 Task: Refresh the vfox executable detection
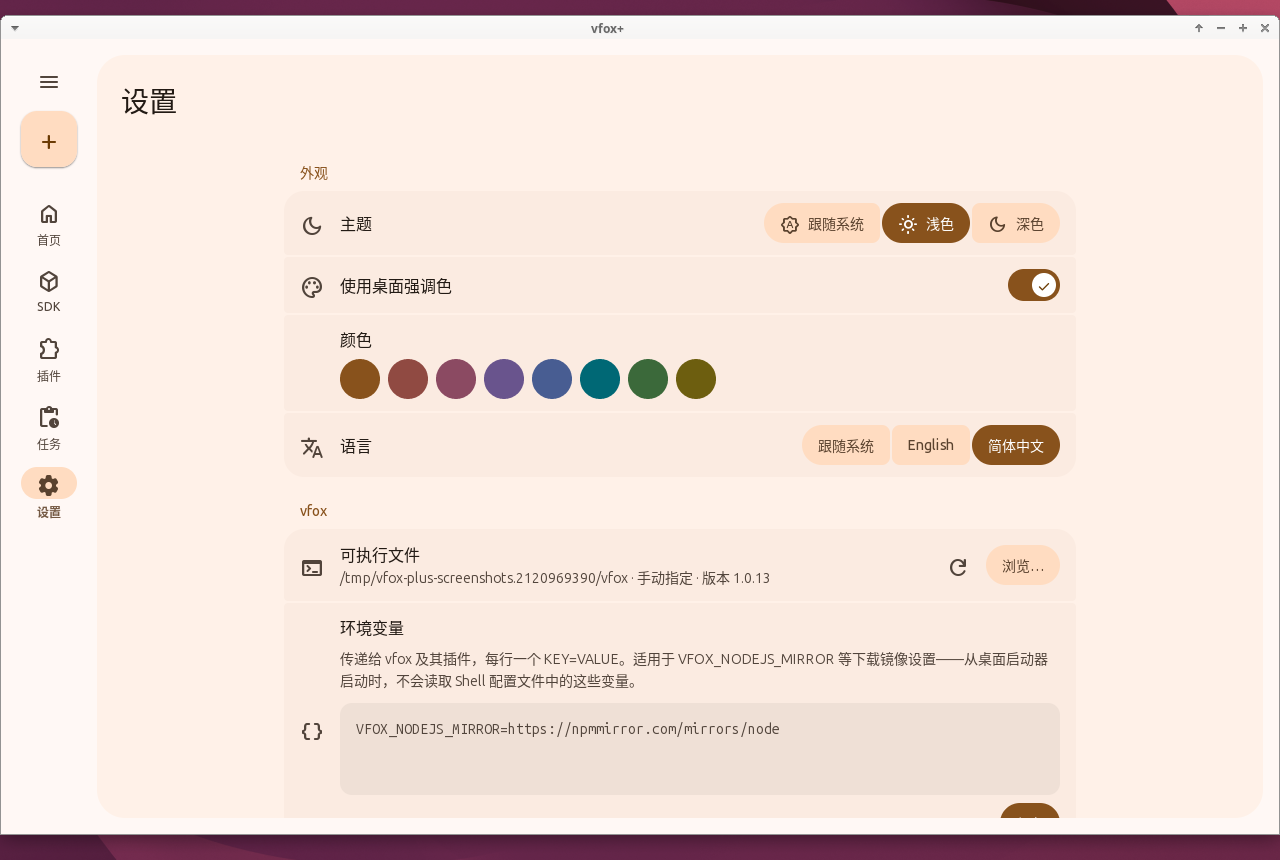[958, 567]
